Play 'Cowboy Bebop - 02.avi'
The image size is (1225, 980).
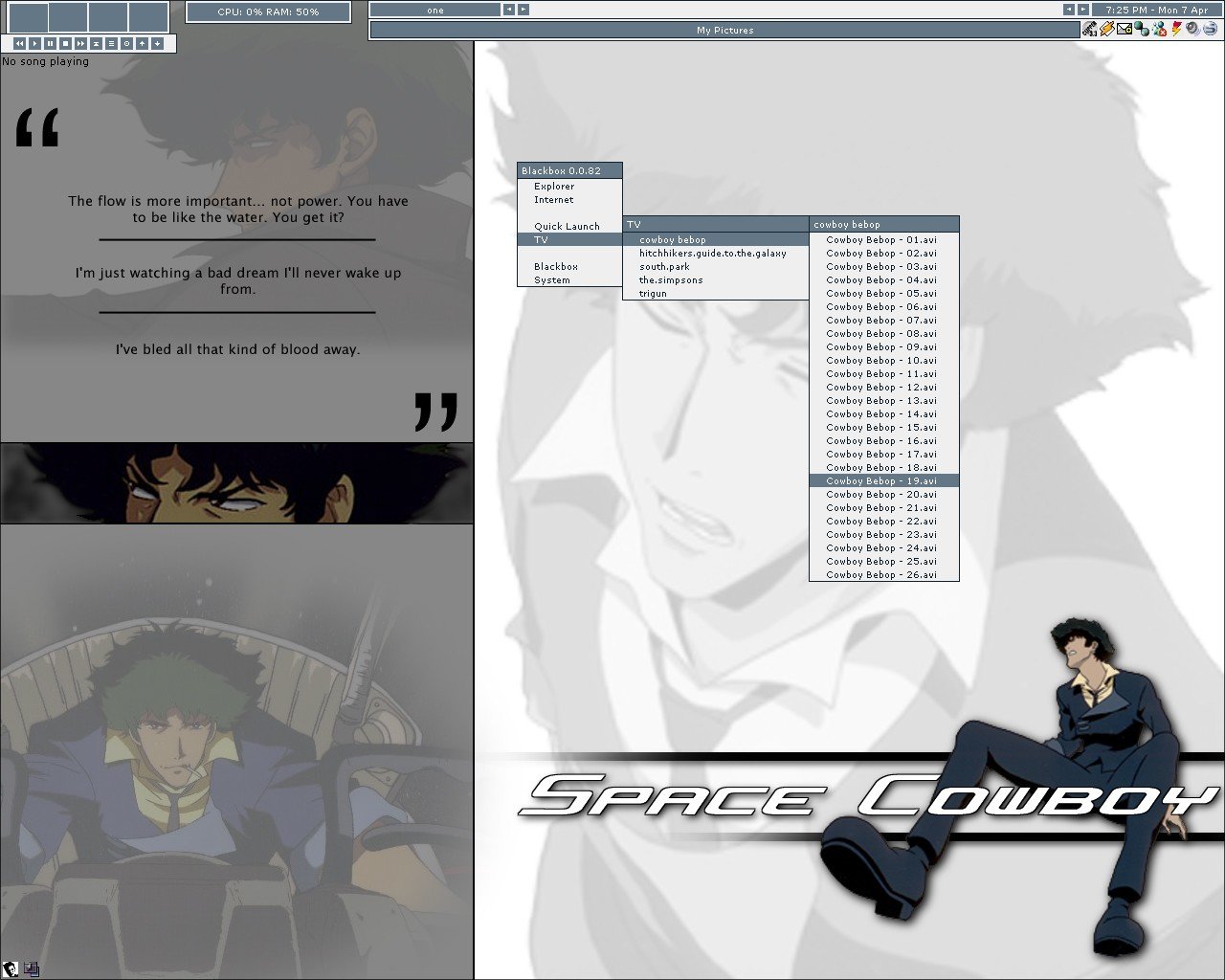(x=883, y=254)
